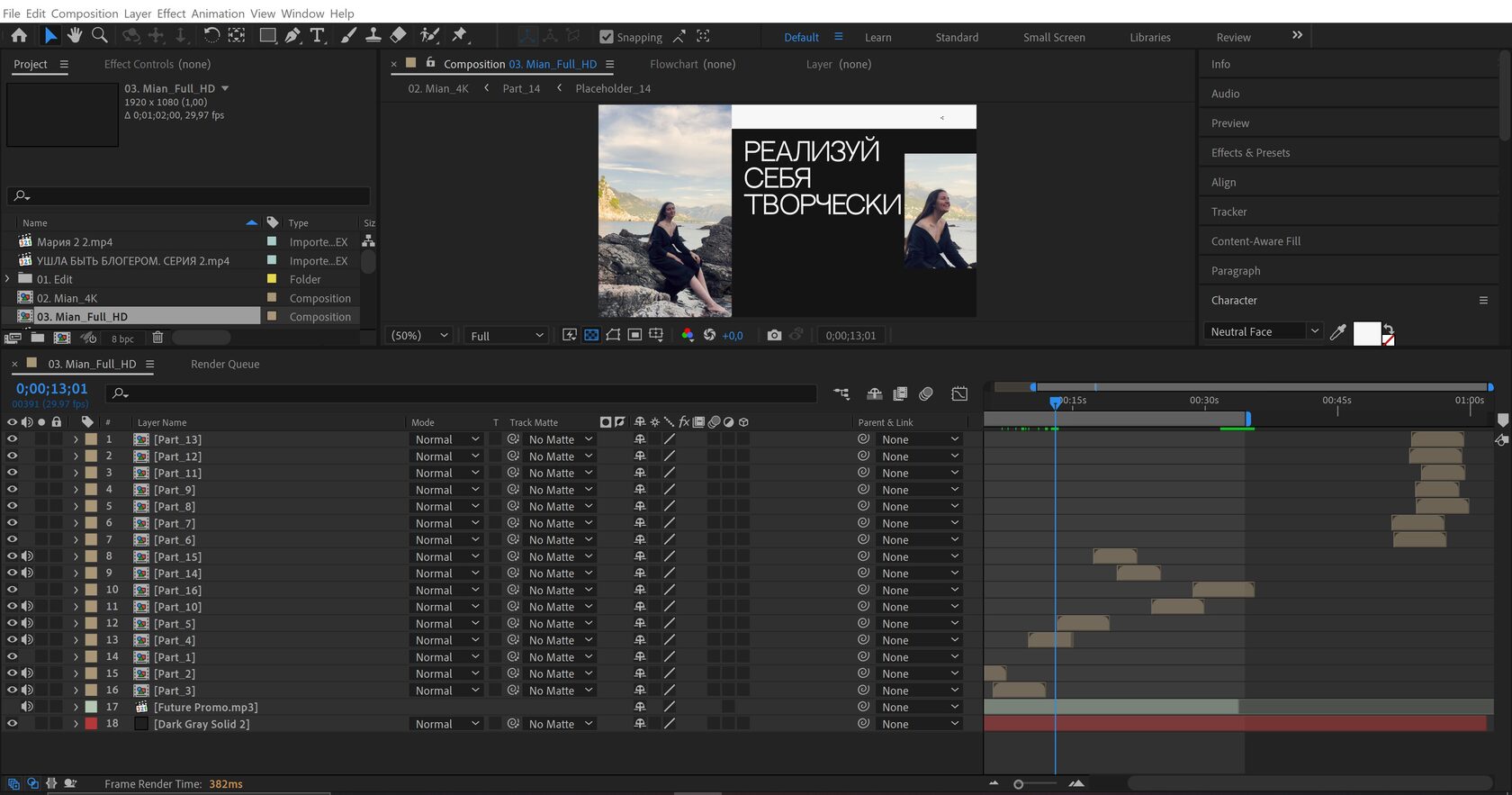Click the white fill color swatch
The width and height of the screenshot is (1512, 795).
[1365, 332]
